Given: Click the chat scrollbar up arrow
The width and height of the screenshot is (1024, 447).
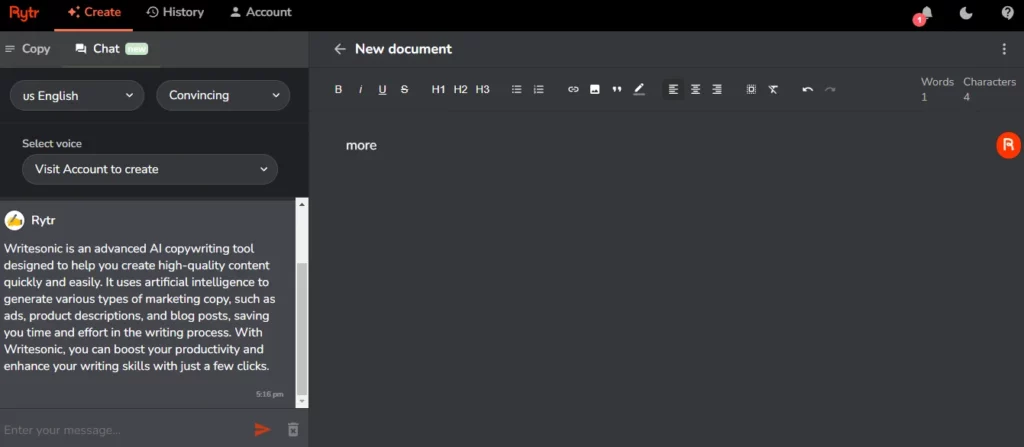Looking at the screenshot, I should (302, 204).
